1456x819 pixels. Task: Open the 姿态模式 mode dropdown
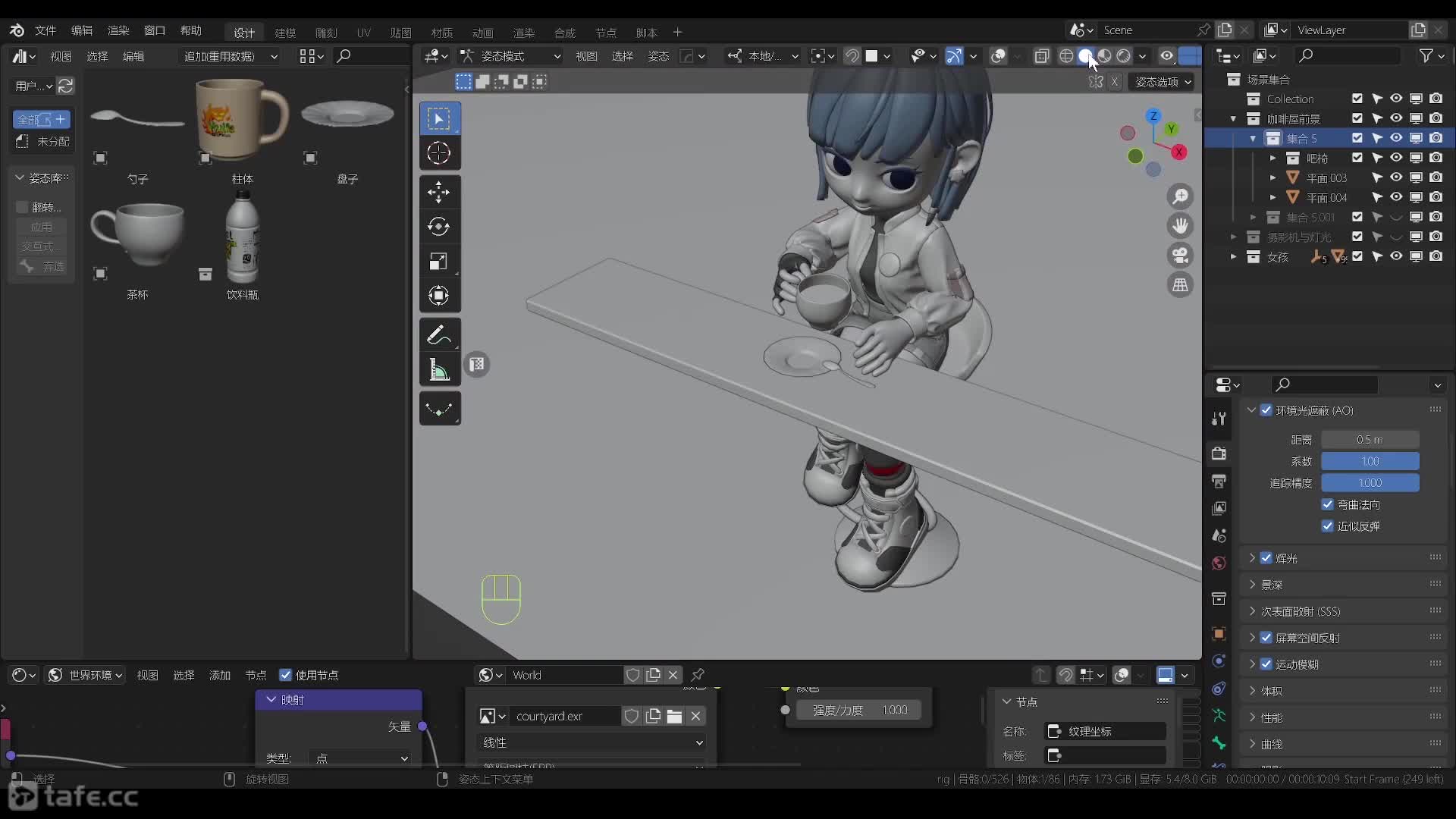coord(510,56)
